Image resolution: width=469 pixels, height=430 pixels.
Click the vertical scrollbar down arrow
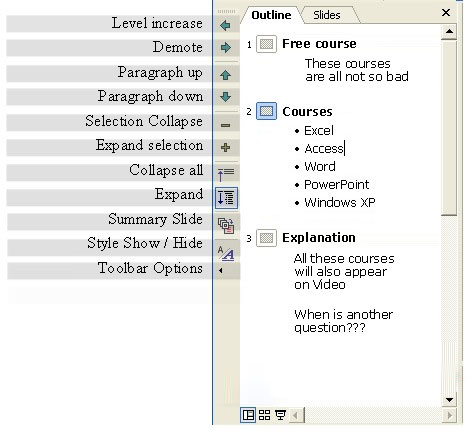pos(449,400)
